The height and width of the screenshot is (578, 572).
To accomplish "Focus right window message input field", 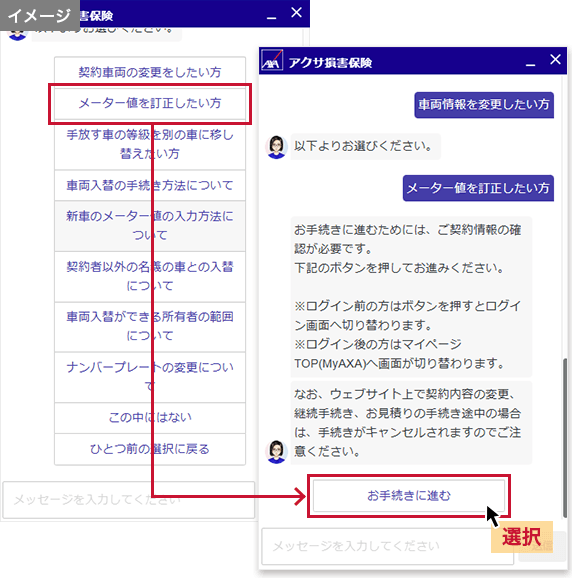I will click(387, 546).
